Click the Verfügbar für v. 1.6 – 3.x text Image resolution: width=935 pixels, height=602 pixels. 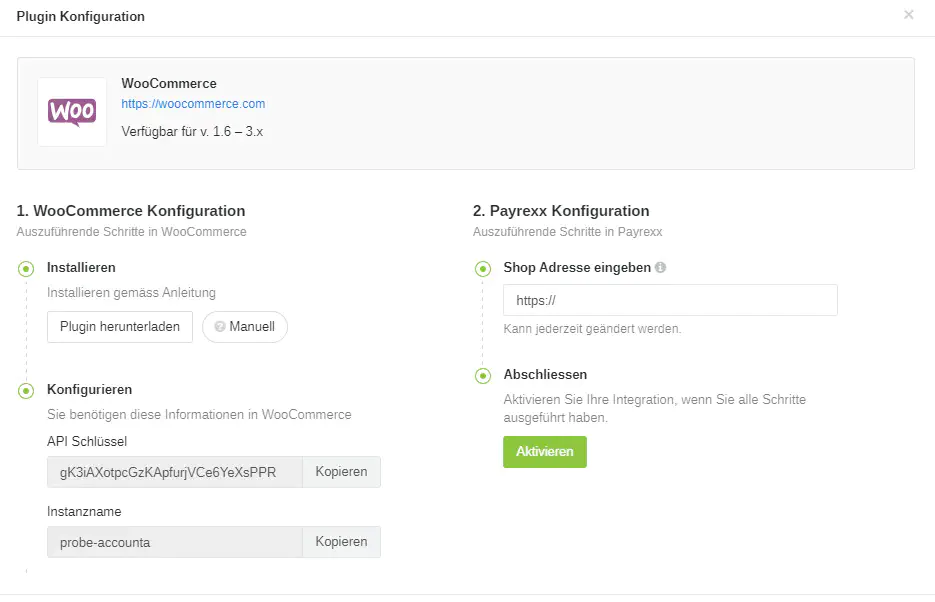point(192,131)
